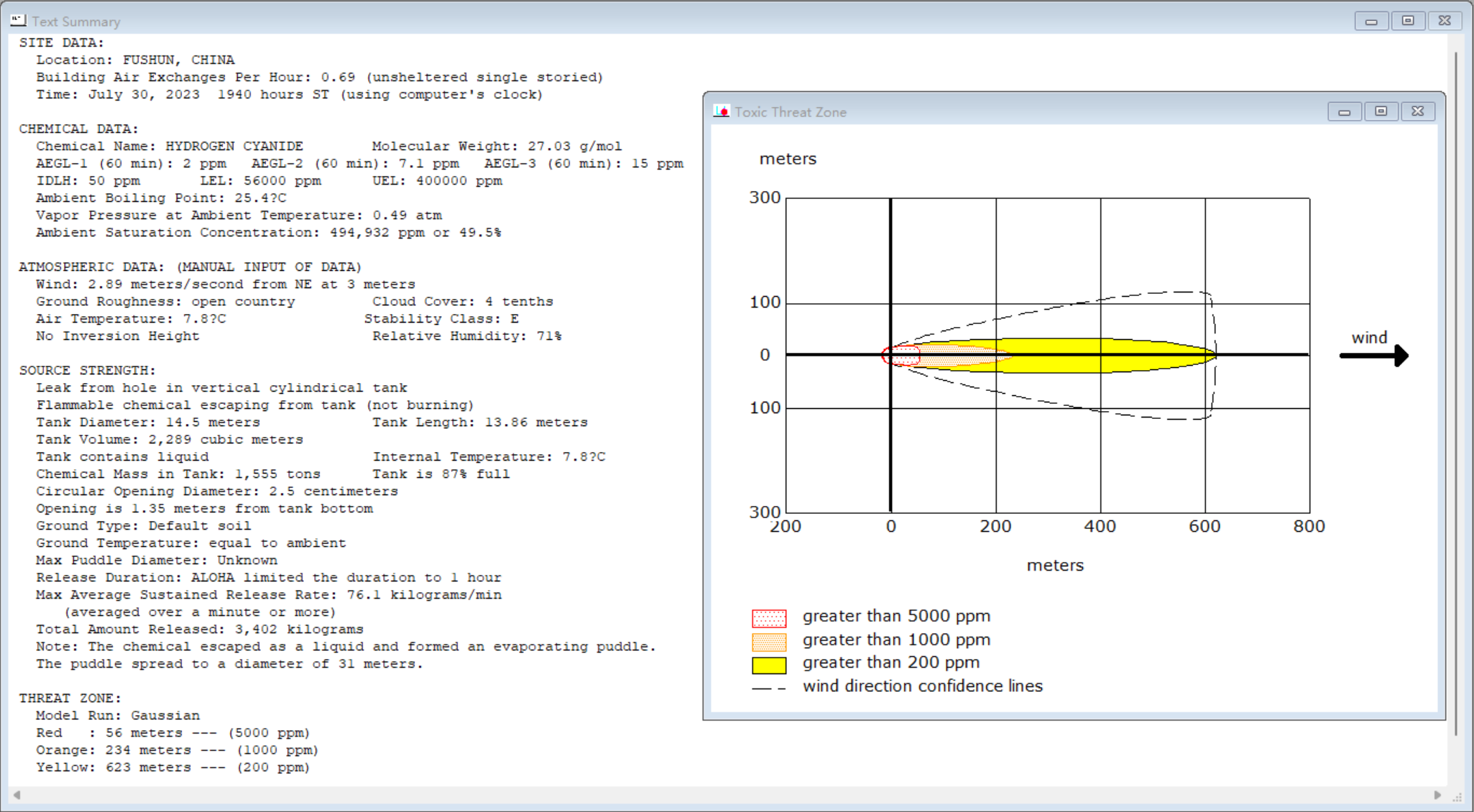Image resolution: width=1474 pixels, height=812 pixels.
Task: Click the red 5000 ppm legend swatch
Action: click(x=769, y=618)
